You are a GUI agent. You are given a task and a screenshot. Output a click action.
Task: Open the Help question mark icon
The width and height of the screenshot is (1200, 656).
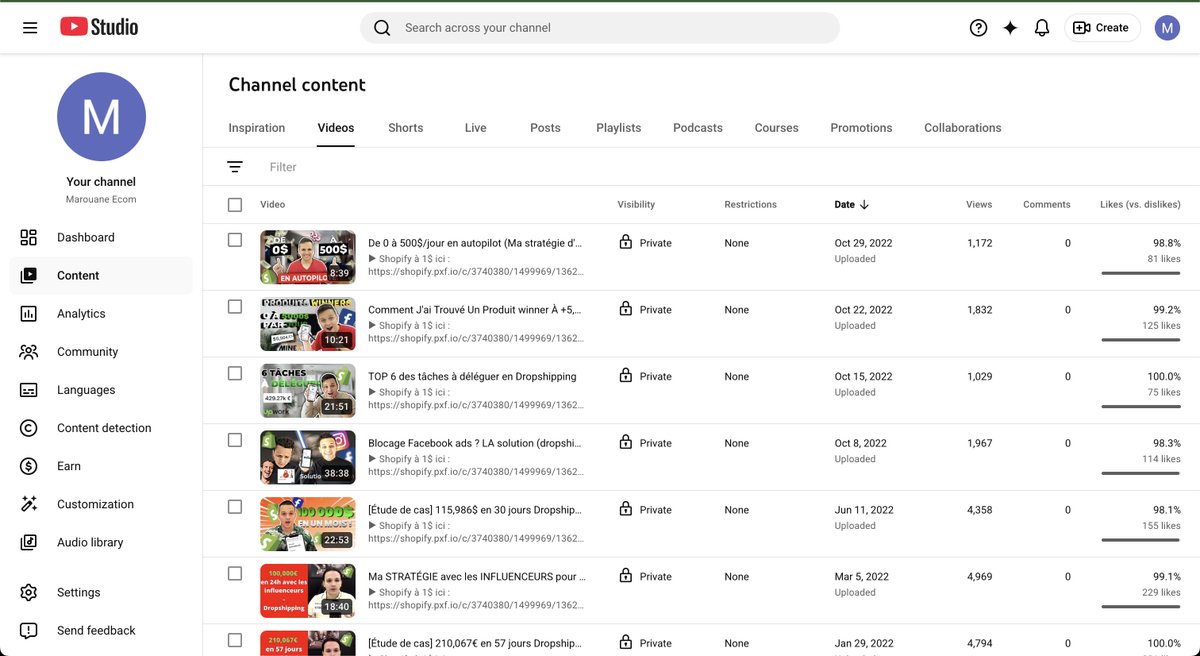tap(979, 28)
